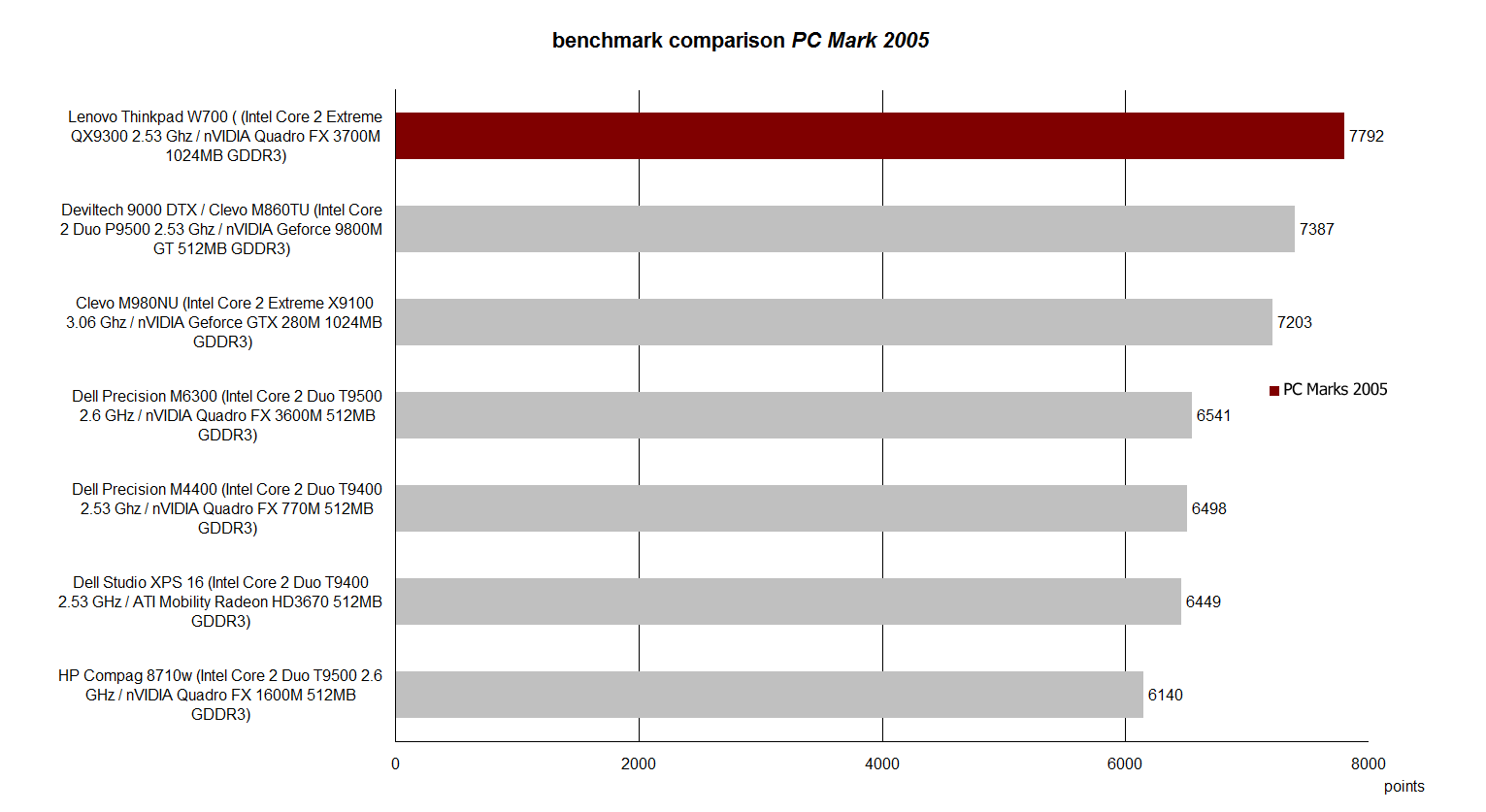The height and width of the screenshot is (812, 1486).
Task: Click the Dell Precision M4400 category label
Action: coord(227,508)
